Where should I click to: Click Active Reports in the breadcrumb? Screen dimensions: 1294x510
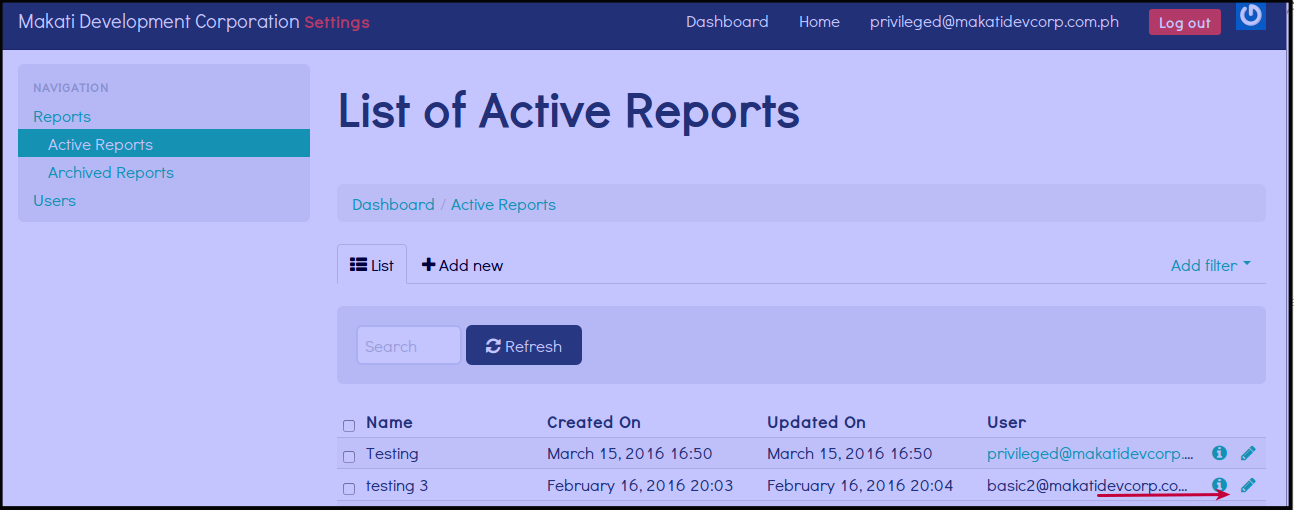click(x=503, y=204)
